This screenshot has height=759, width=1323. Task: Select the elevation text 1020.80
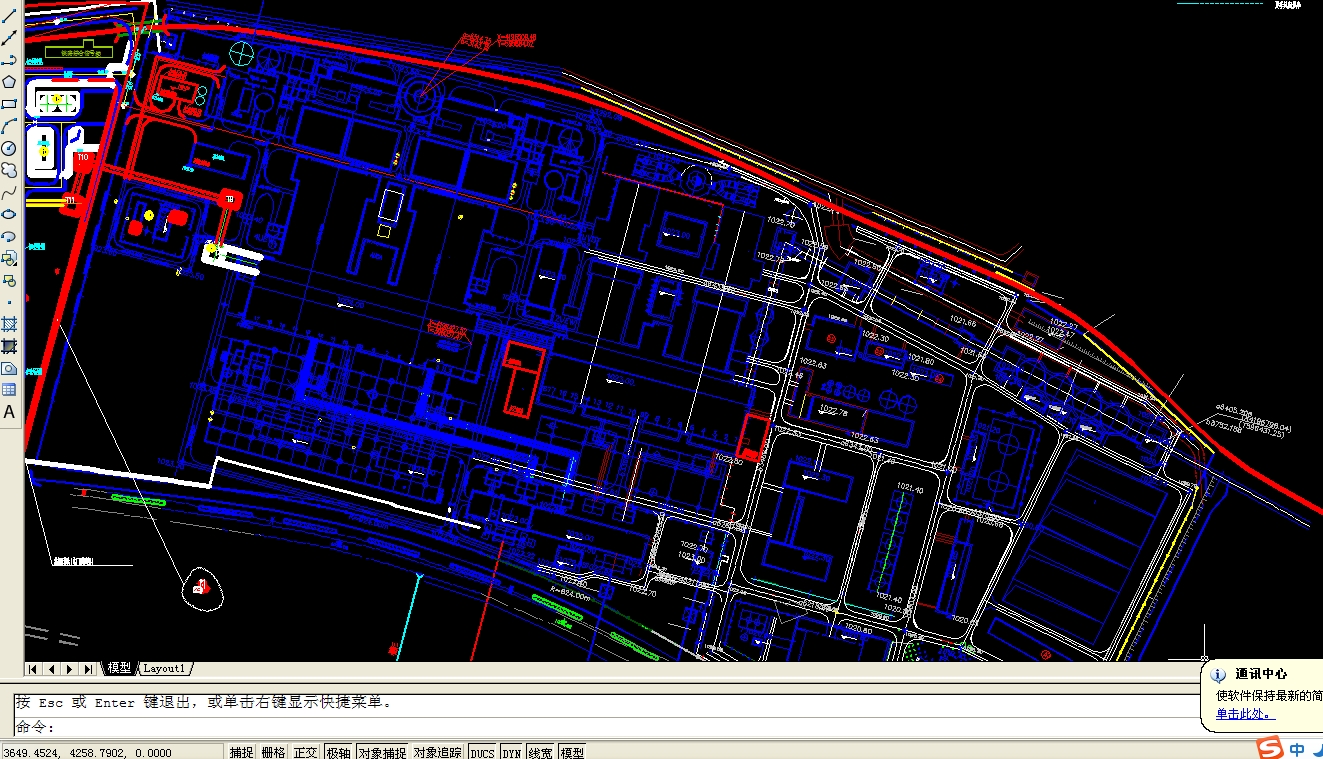[x=857, y=630]
